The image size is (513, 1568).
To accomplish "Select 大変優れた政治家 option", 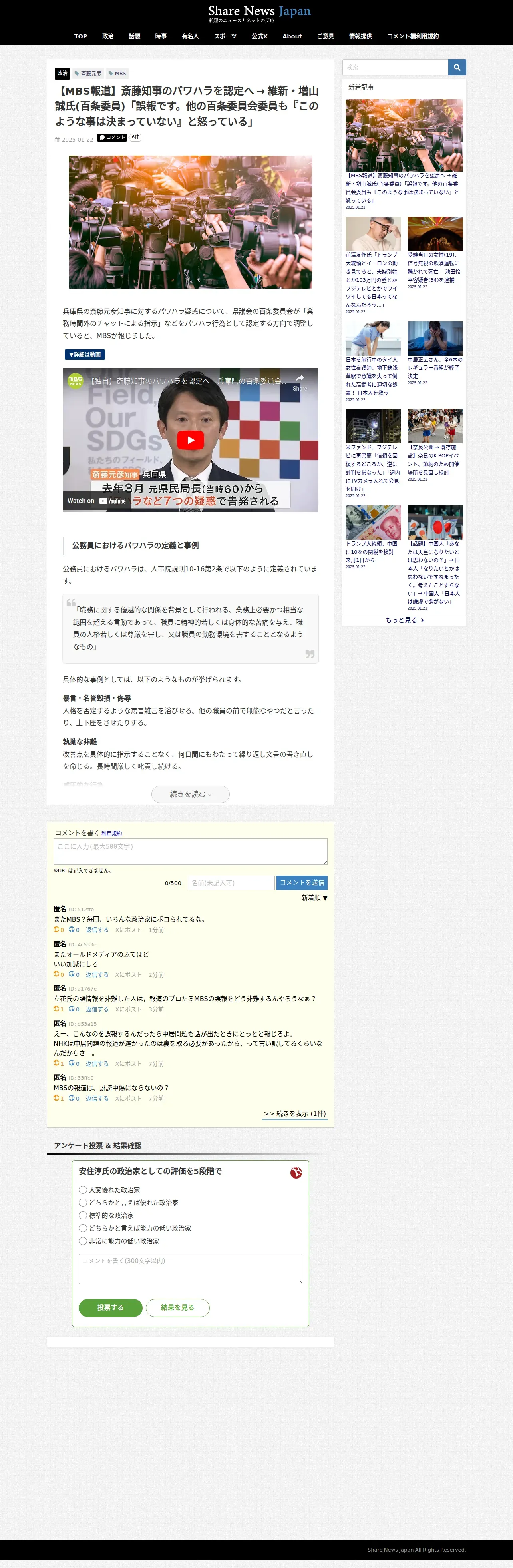I will click(x=83, y=1189).
